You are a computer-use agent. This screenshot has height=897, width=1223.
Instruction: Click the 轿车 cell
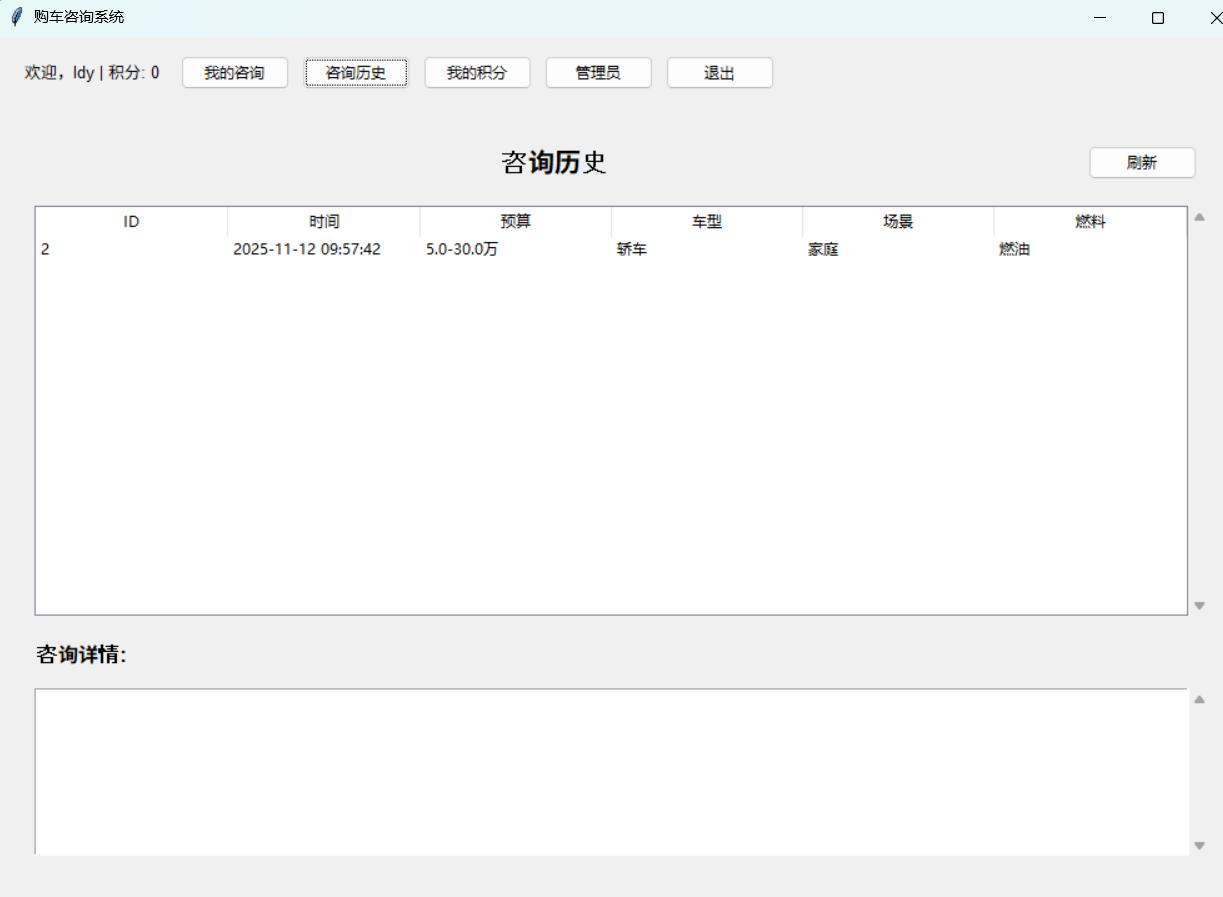tap(632, 250)
